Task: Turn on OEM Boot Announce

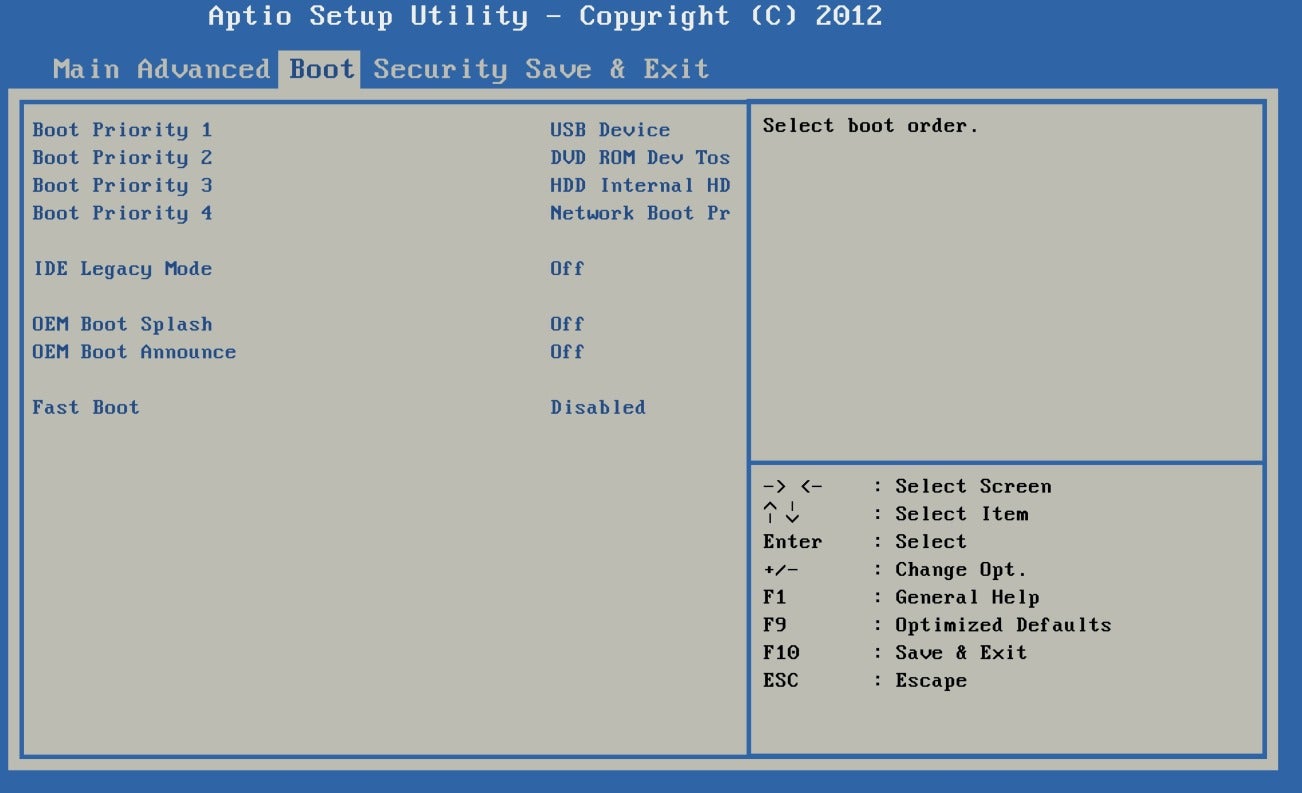Action: (x=134, y=352)
